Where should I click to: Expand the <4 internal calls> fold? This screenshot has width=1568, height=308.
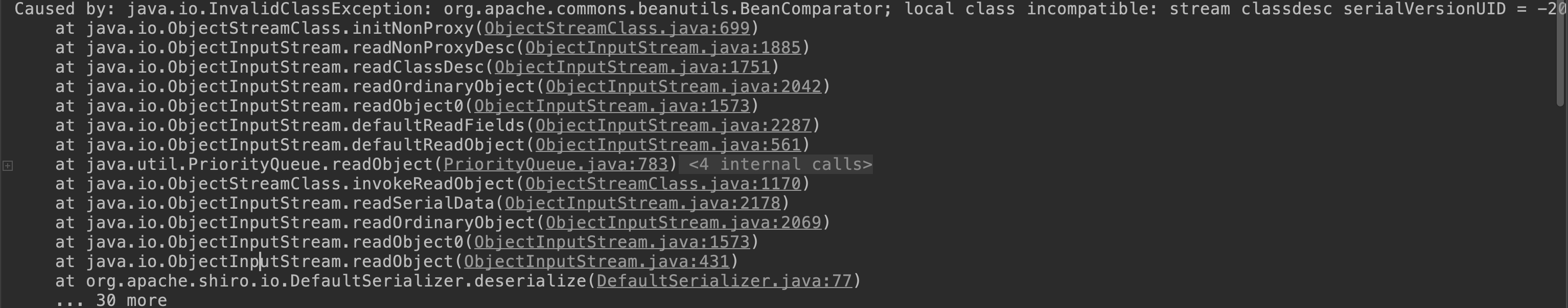[x=776, y=165]
